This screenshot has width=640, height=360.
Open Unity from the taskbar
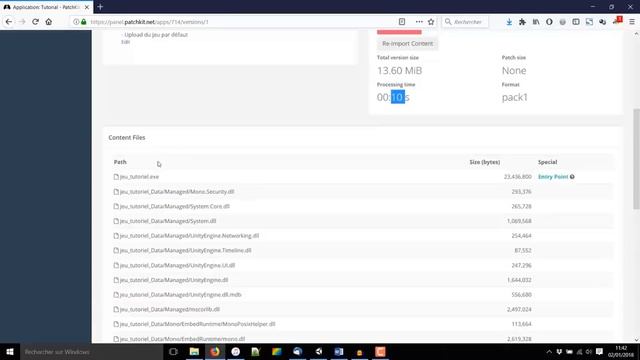click(319, 351)
